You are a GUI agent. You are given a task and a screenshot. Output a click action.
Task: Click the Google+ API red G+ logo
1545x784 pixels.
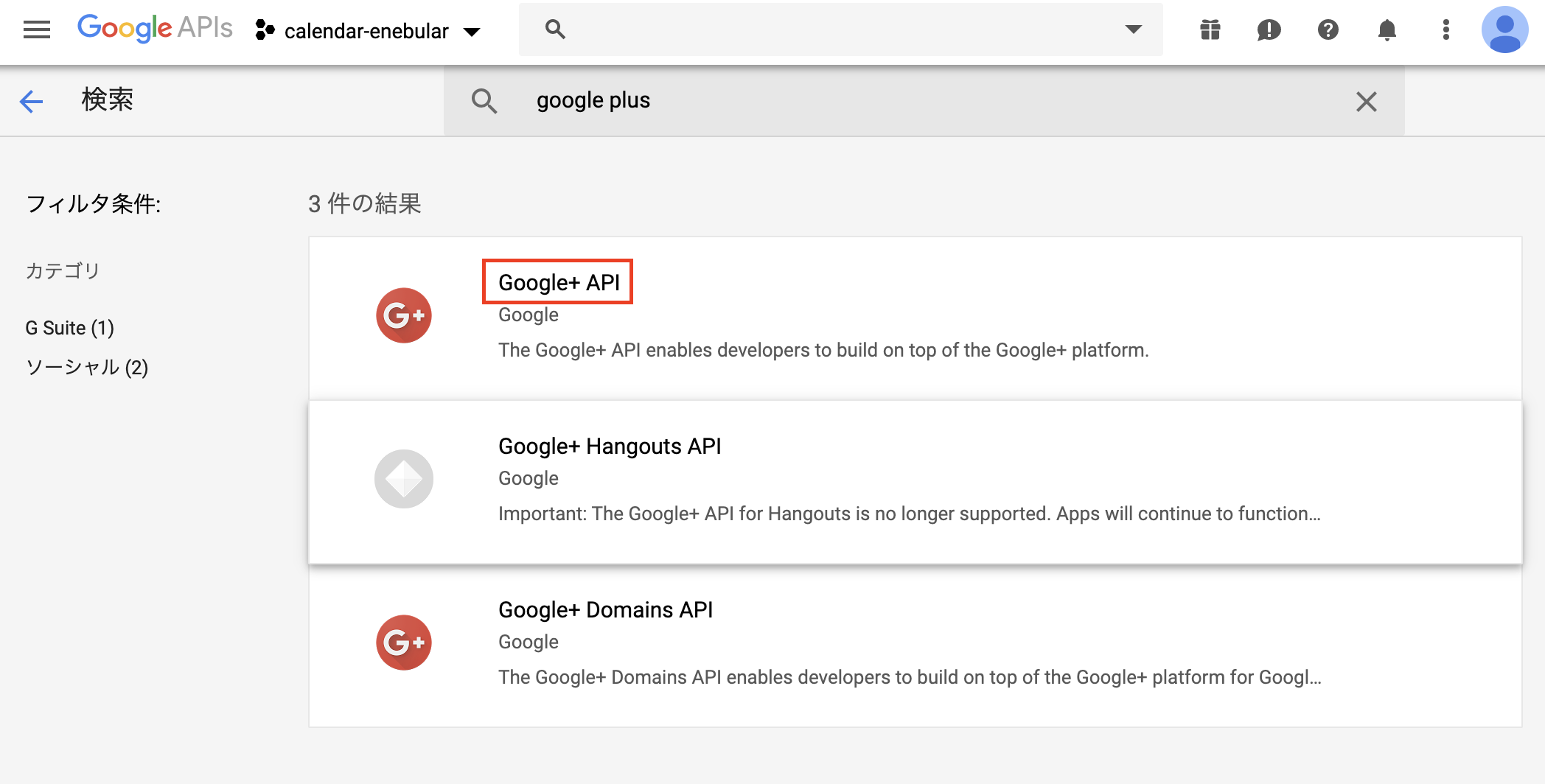[x=404, y=315]
